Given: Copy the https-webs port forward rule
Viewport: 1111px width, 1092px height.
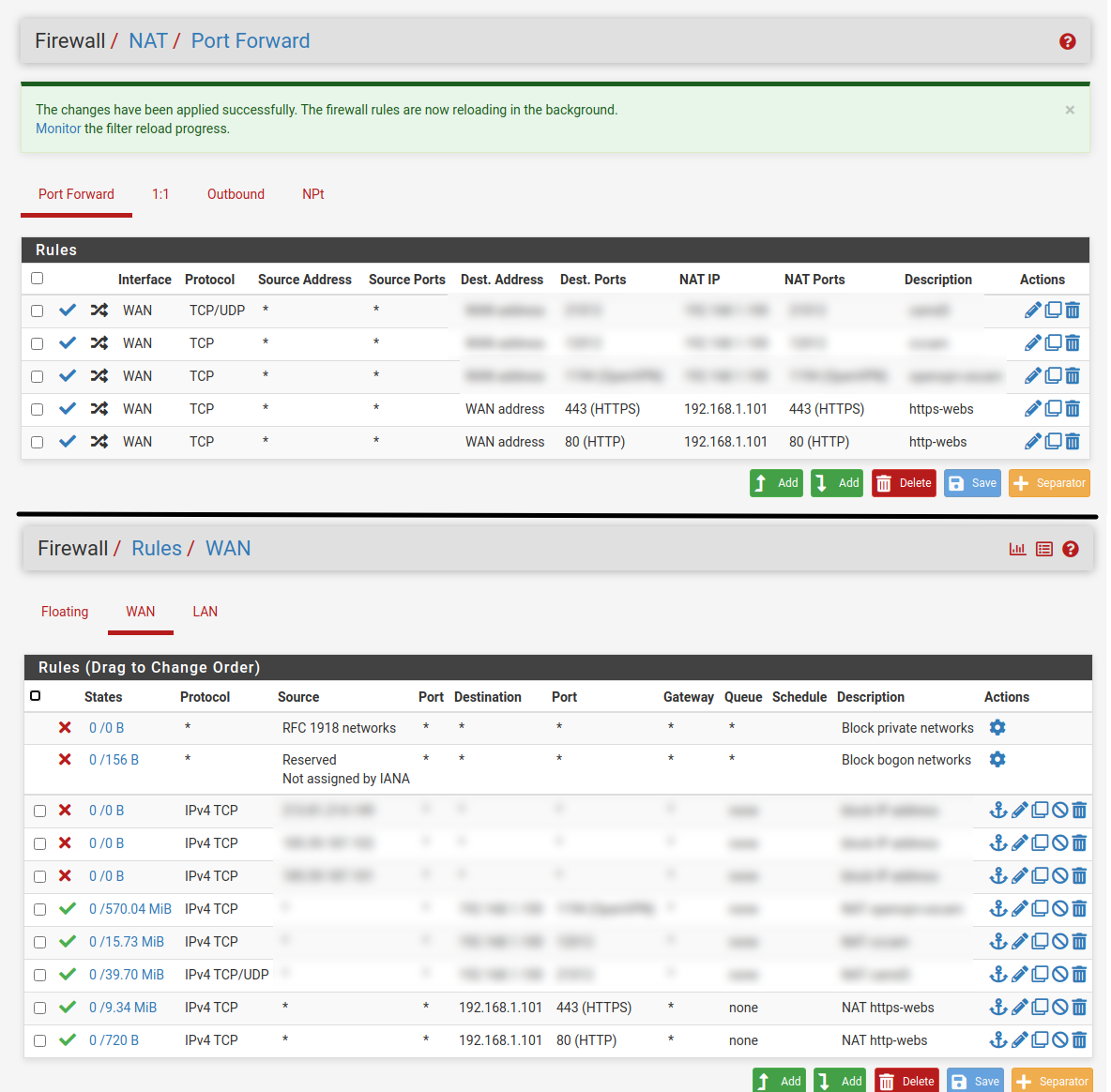Looking at the screenshot, I should [x=1053, y=408].
